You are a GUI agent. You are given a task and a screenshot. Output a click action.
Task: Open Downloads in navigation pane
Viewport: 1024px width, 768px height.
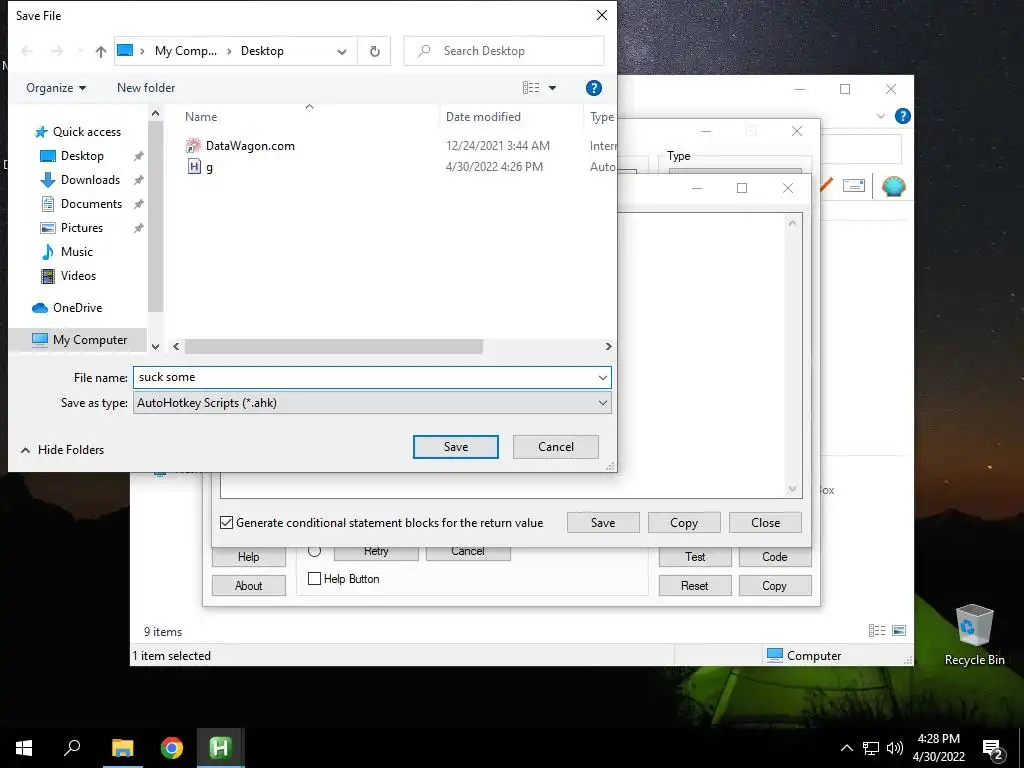pos(90,180)
